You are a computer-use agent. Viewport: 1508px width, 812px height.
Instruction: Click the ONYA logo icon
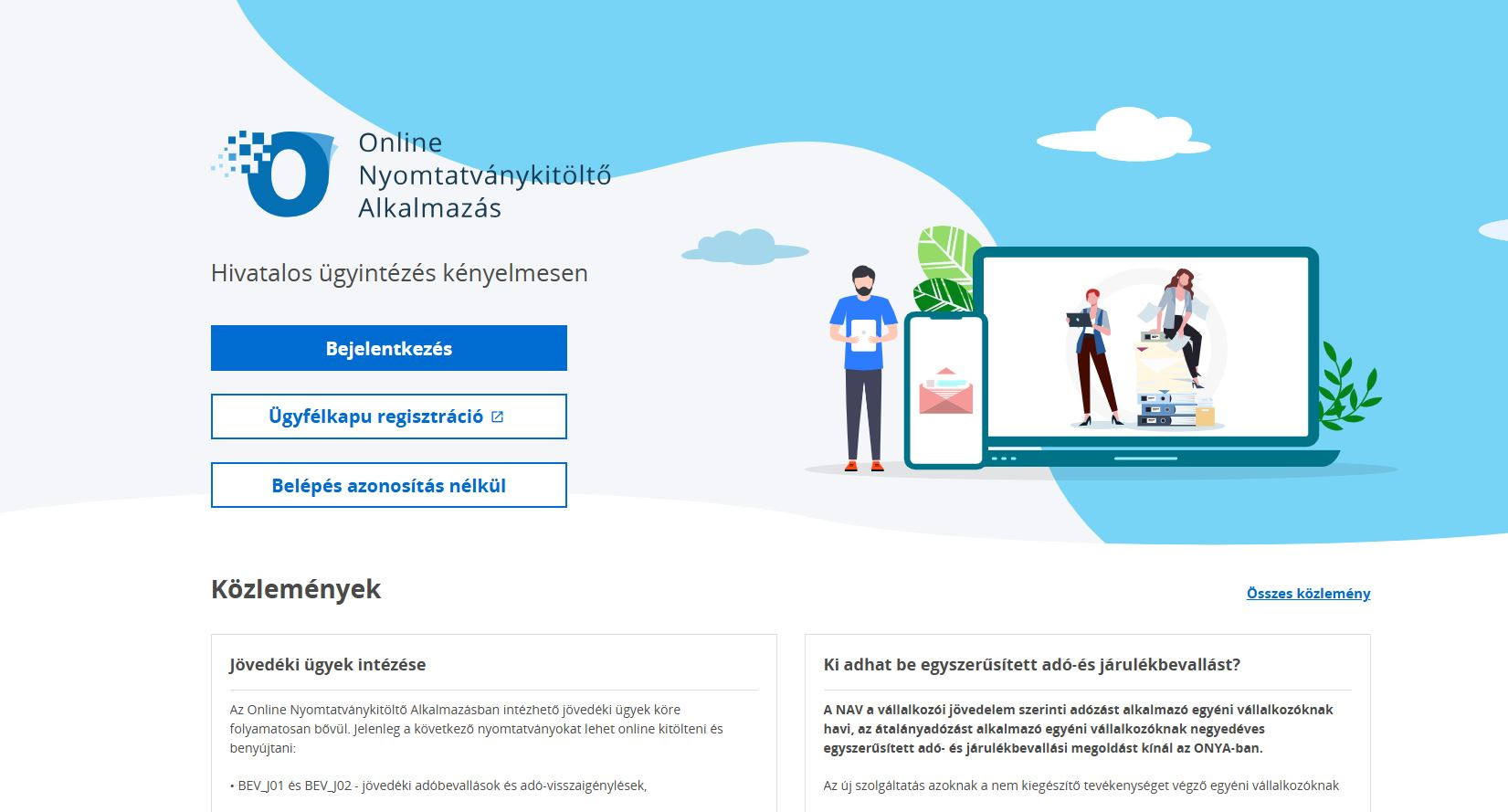[275, 174]
